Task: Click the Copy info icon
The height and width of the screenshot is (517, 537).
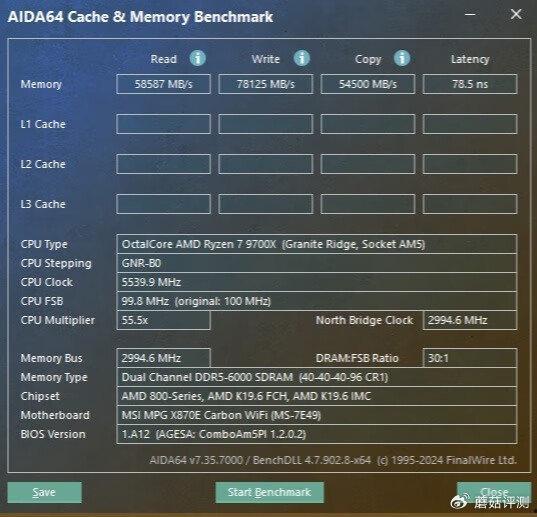Action: coord(402,58)
